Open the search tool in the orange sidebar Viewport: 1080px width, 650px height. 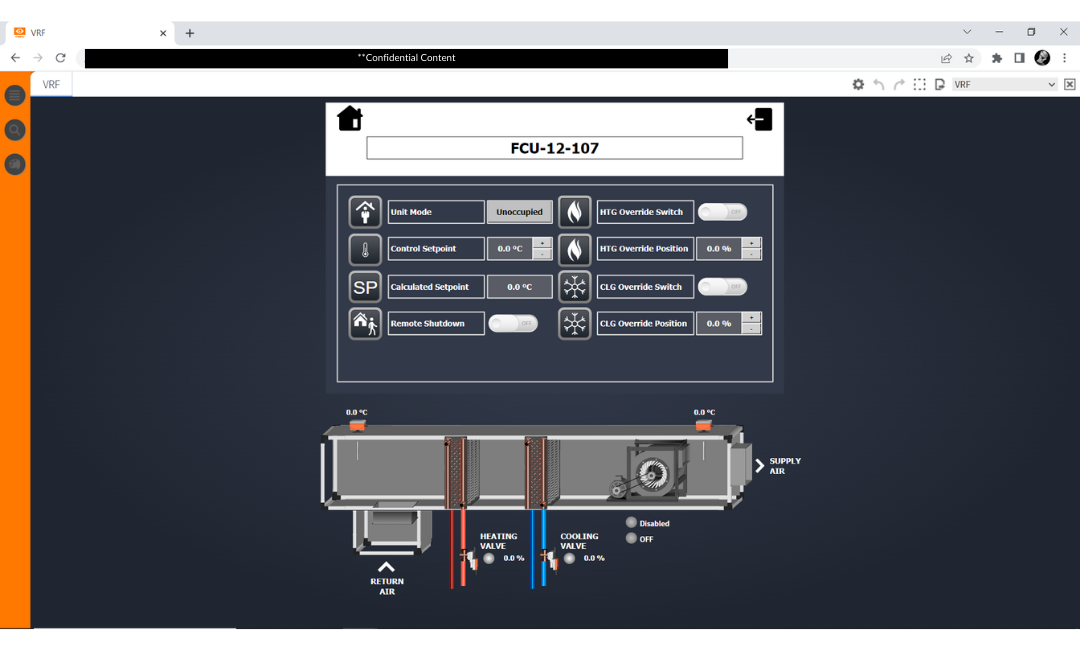[x=14, y=129]
